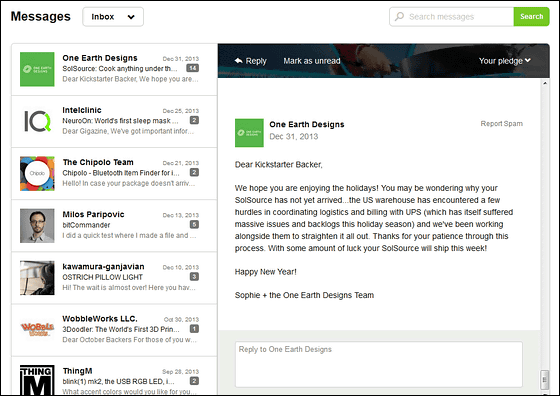Click the magnifier icon in search box
The height and width of the screenshot is (396, 560).
(x=399, y=16)
